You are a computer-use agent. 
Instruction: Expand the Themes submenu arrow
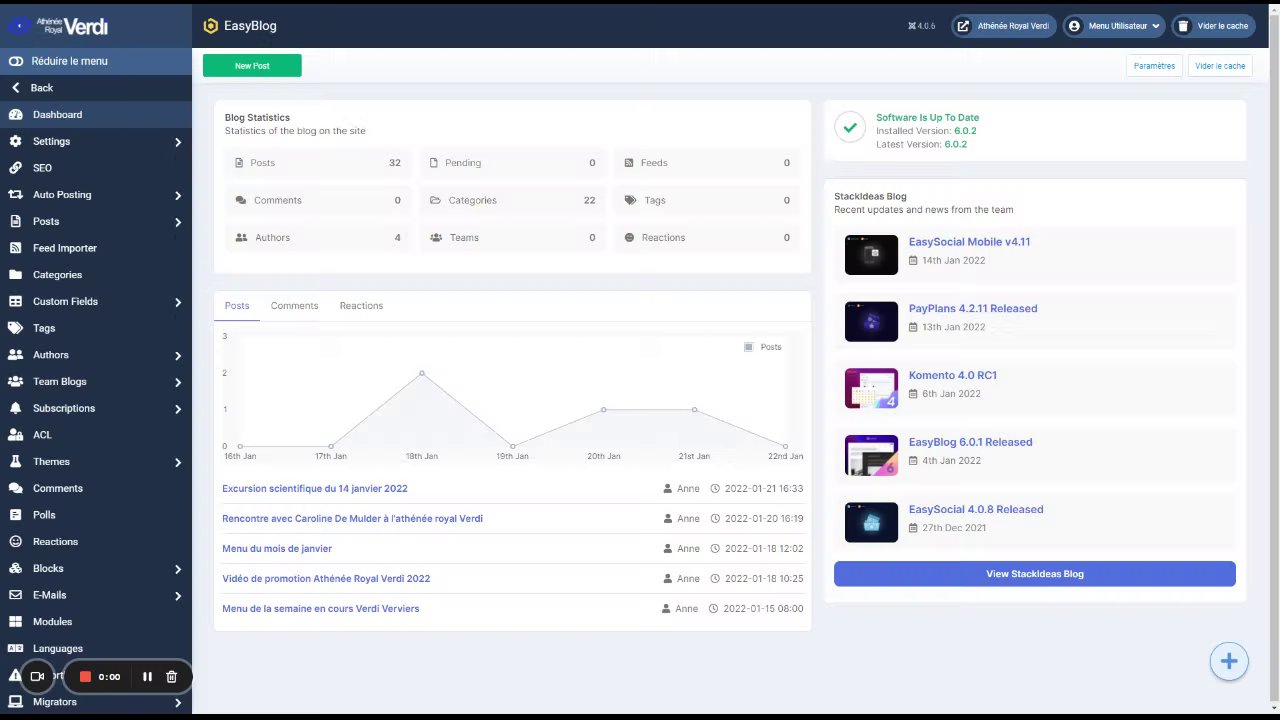point(178,462)
